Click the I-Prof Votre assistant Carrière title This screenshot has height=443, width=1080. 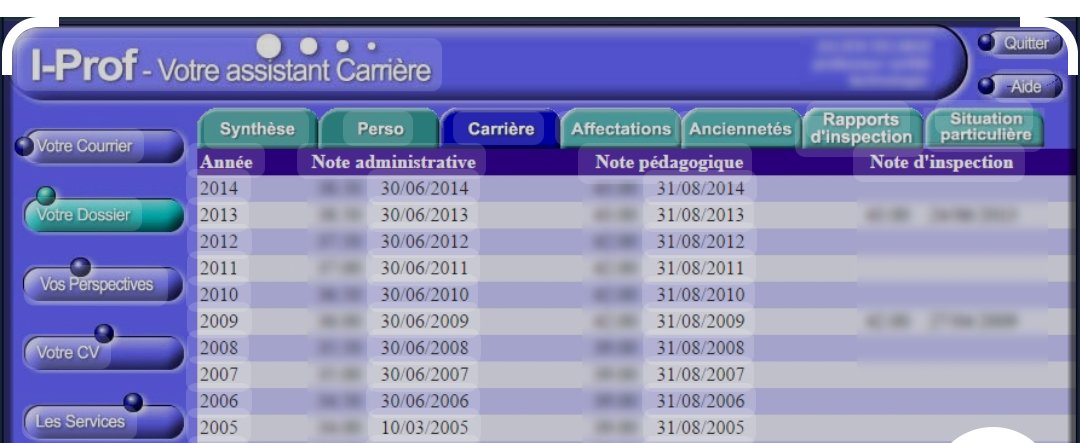[230, 68]
